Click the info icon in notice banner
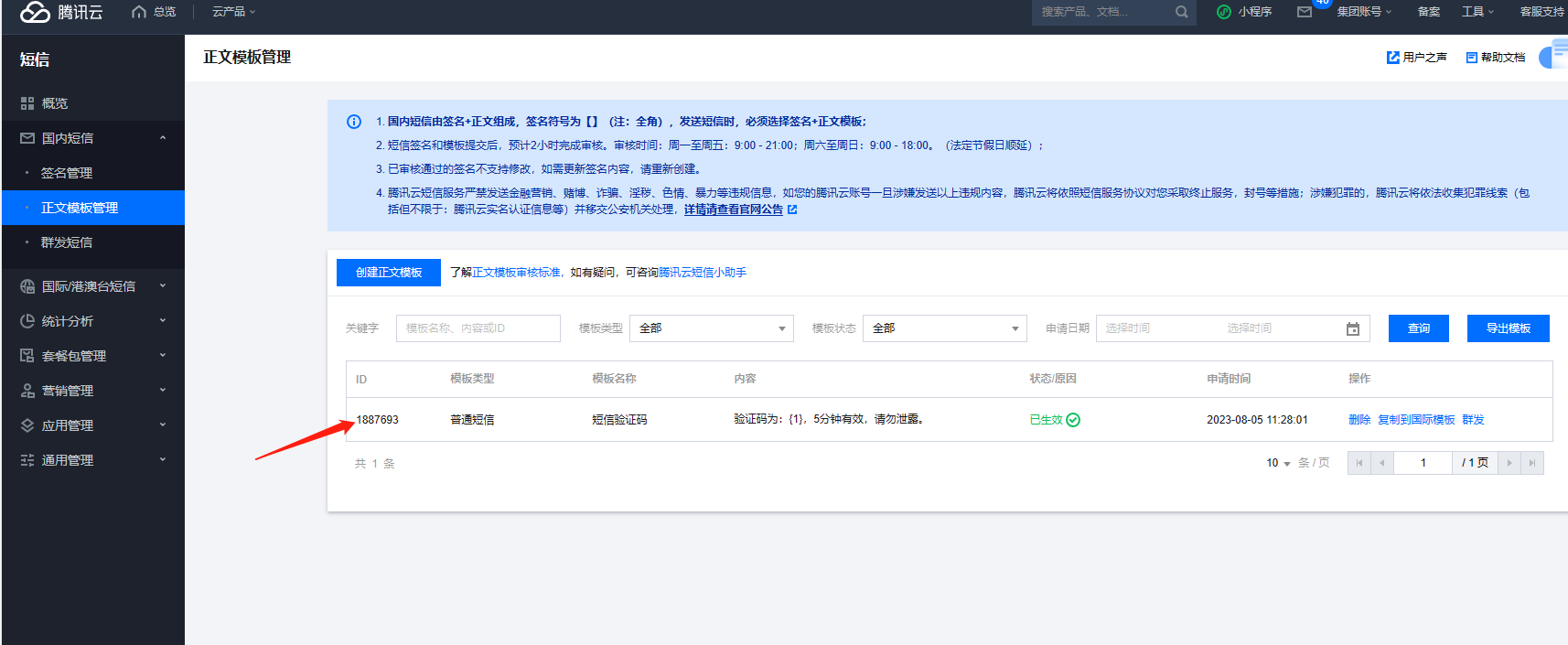 click(354, 122)
